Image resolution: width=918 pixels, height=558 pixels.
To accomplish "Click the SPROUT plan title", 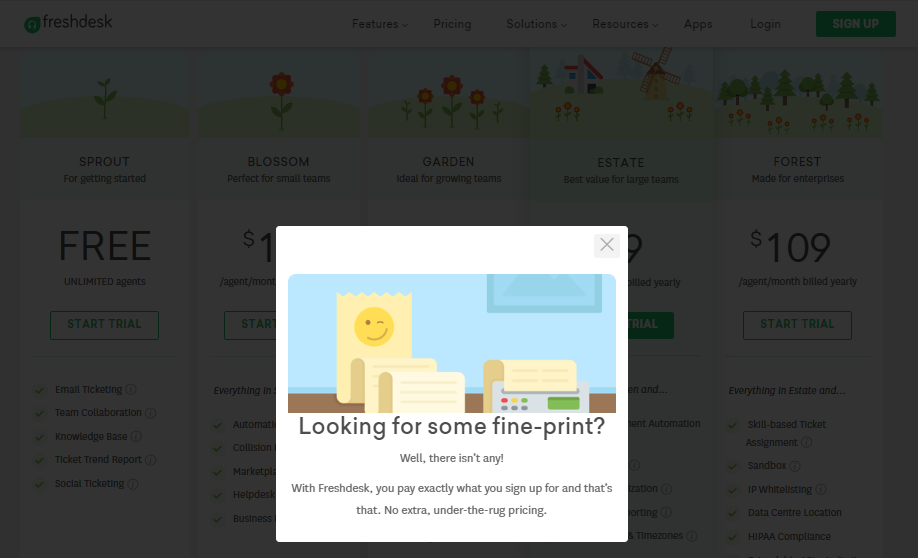I will (104, 162).
